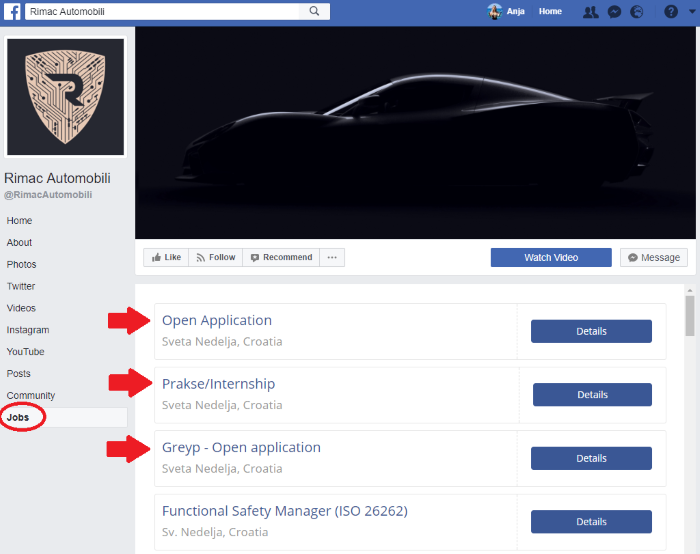Click the Watch Video button
Viewport: 700px width, 554px height.
tap(551, 257)
